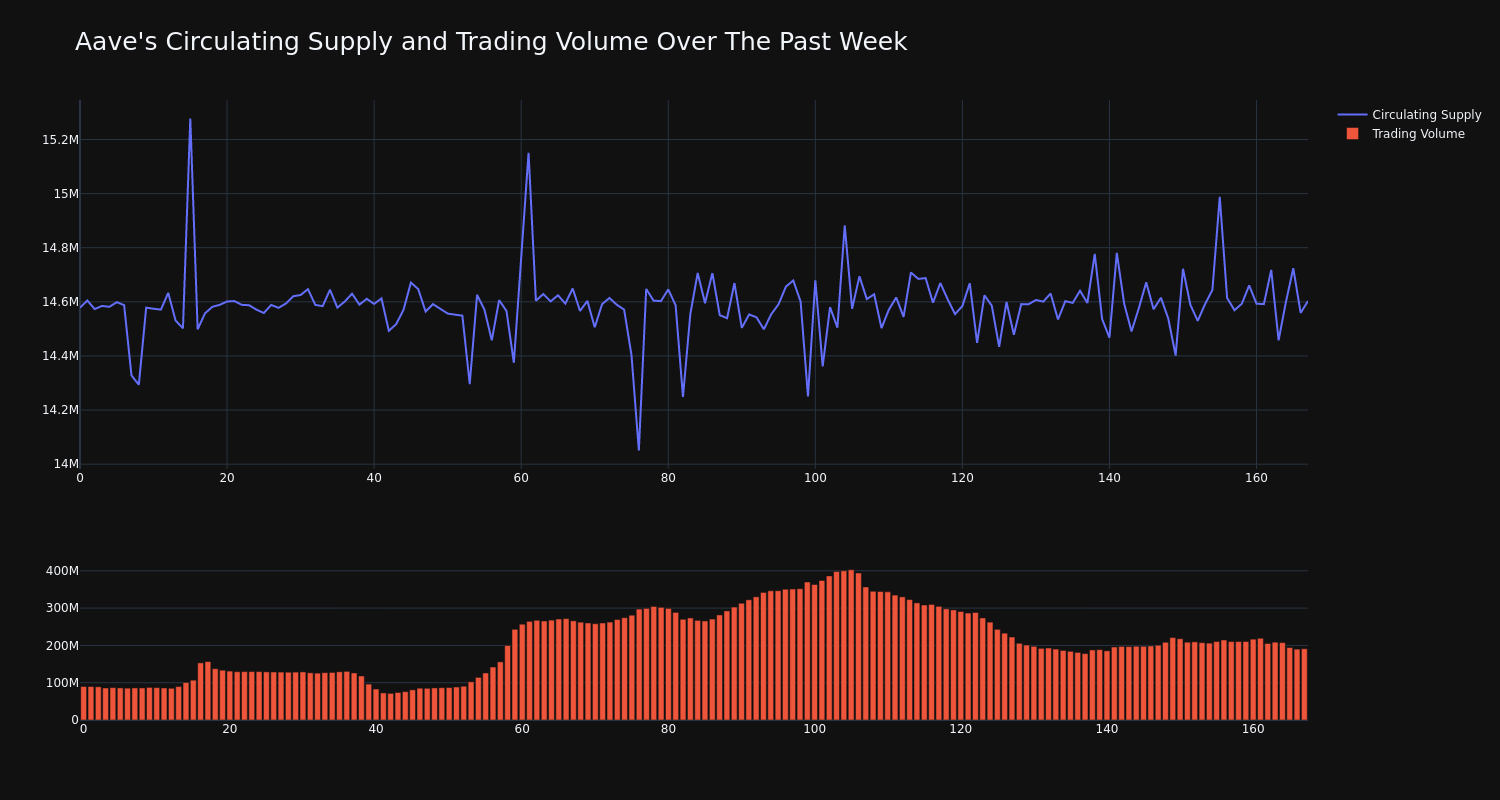Click x-axis tick 60 on volume chart
The height and width of the screenshot is (800, 1500).
(522, 729)
